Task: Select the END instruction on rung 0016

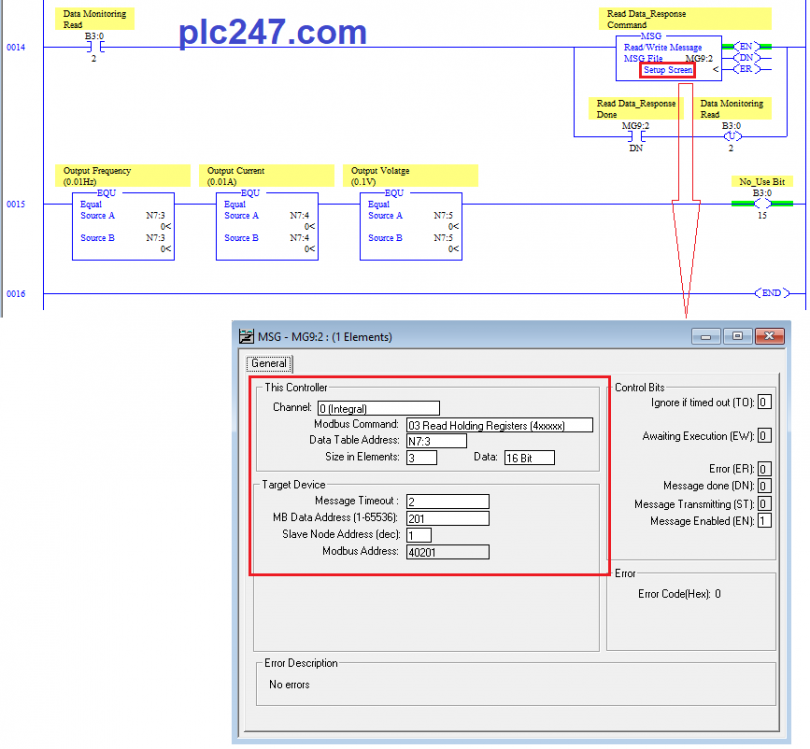Action: [772, 293]
